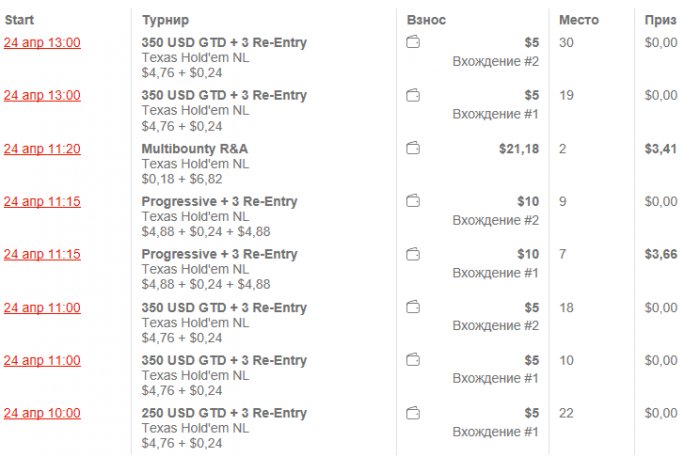Open 24 апр 13:00 link for place 19 row

point(42,96)
